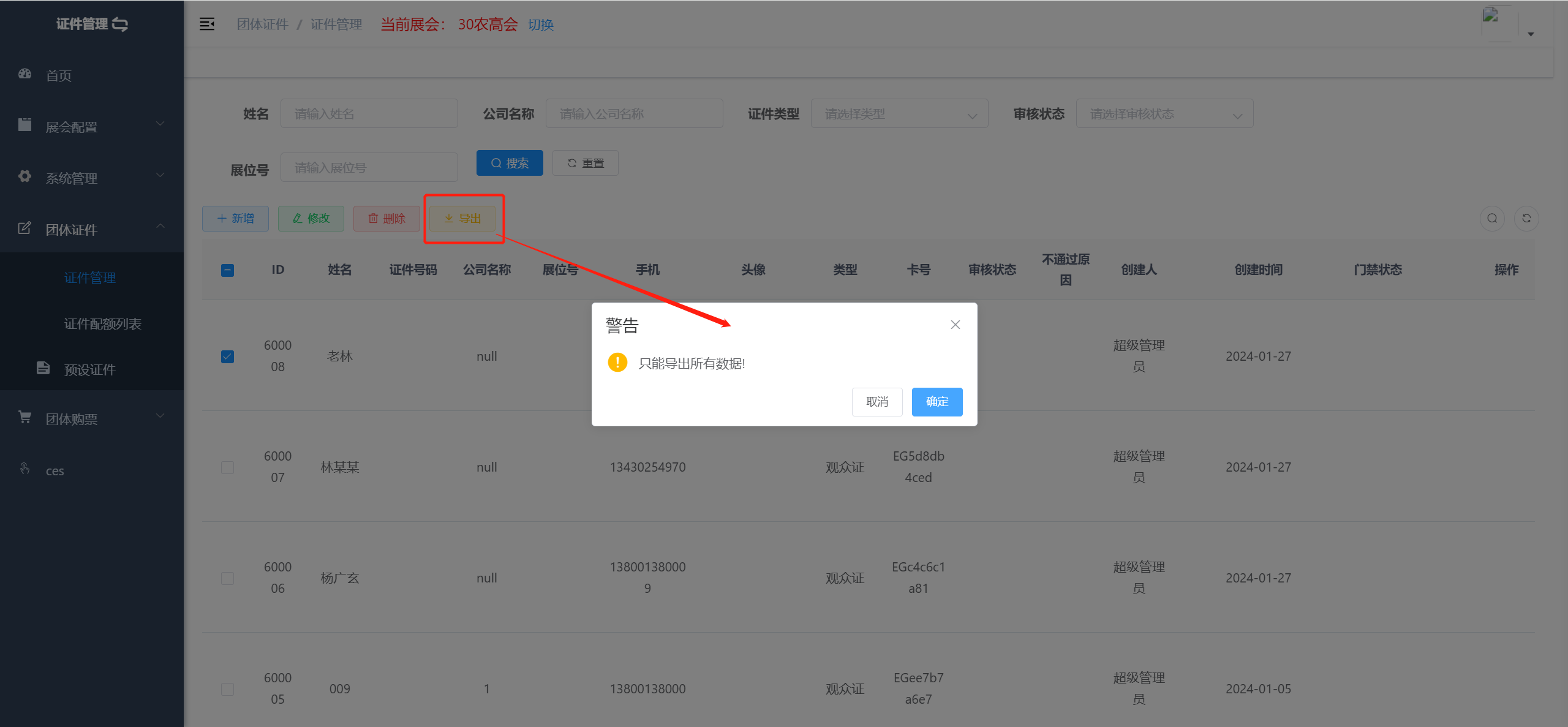Click the sidebar collapse hamburger icon
Screen dimensions: 1568x727
tap(207, 24)
